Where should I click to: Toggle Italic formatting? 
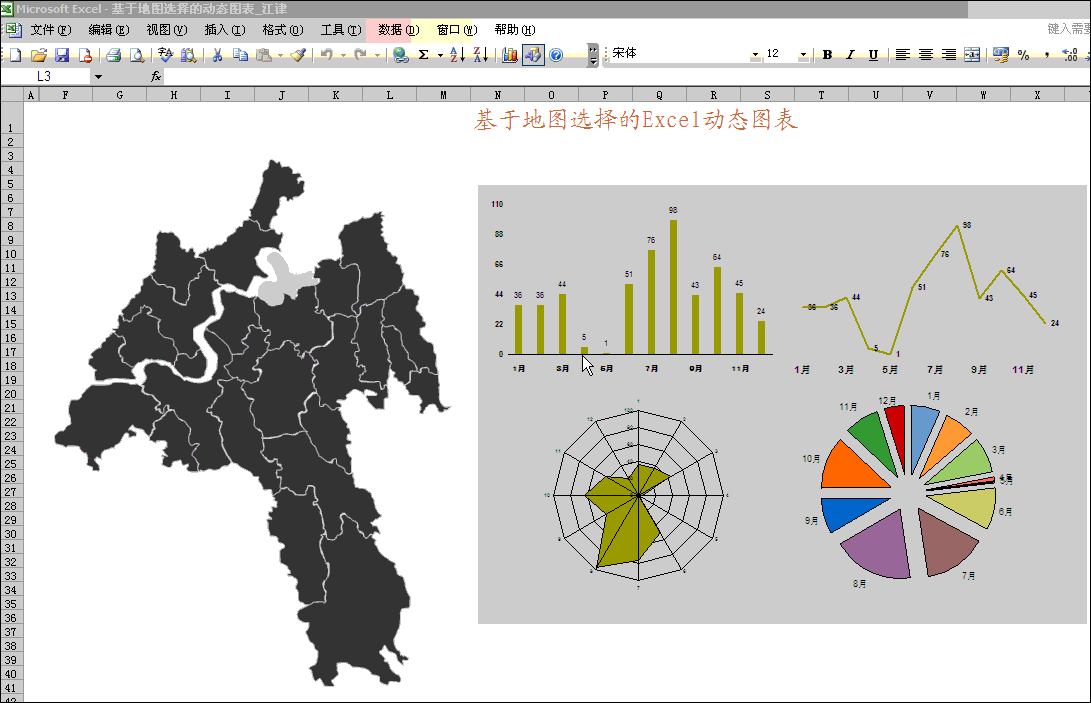coord(850,55)
